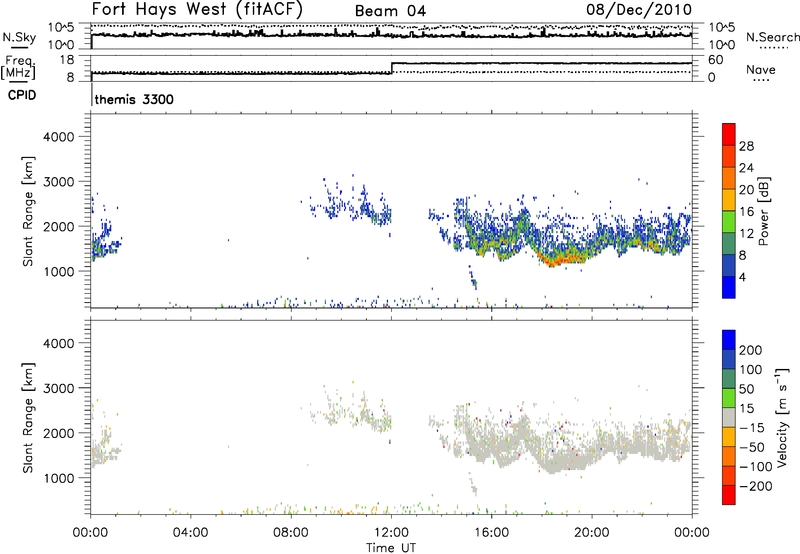Click the 'CPID' label
This screenshot has width=800, height=554.
click(22, 95)
